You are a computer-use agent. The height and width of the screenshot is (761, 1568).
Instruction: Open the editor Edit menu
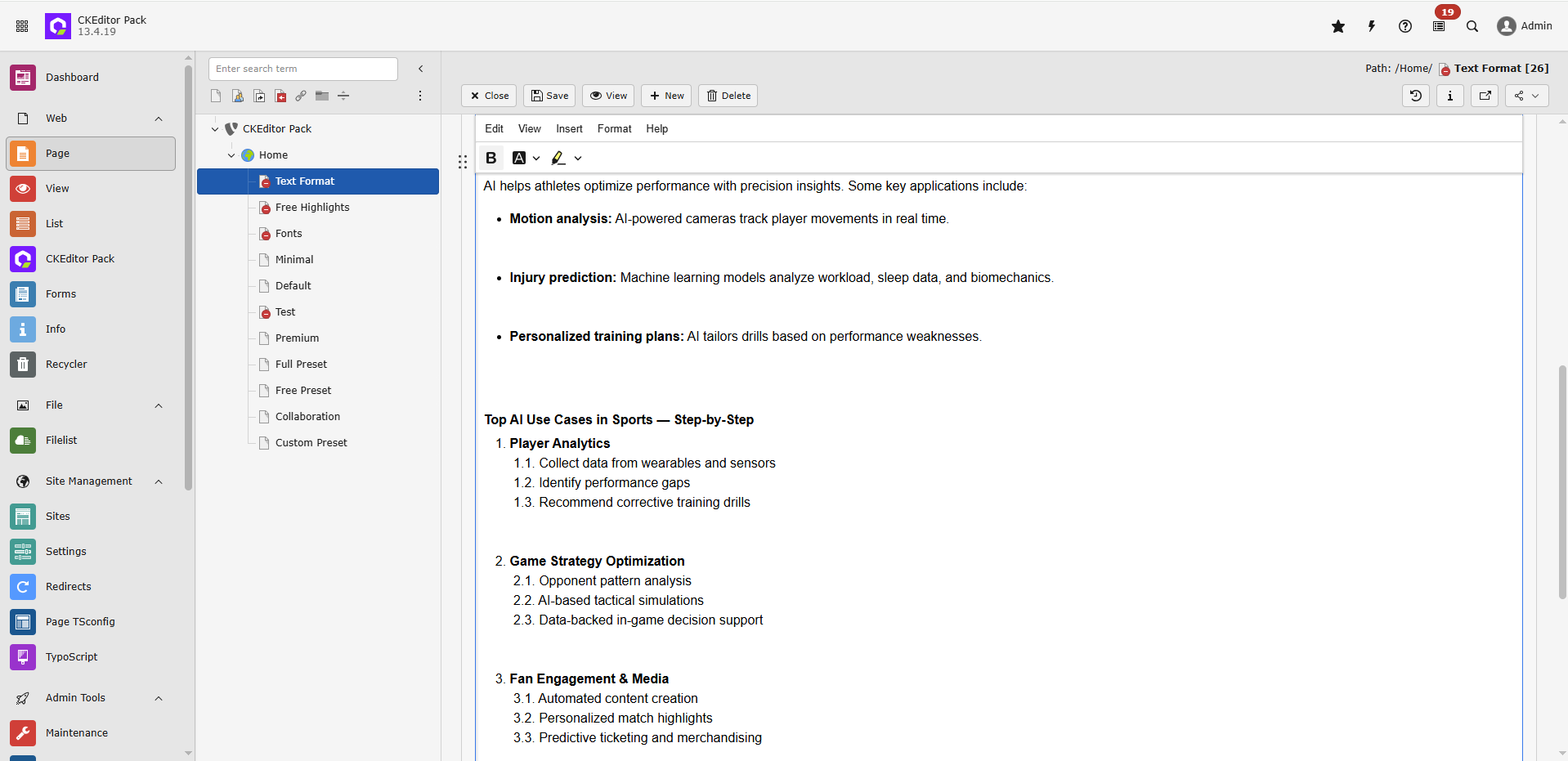pos(495,128)
